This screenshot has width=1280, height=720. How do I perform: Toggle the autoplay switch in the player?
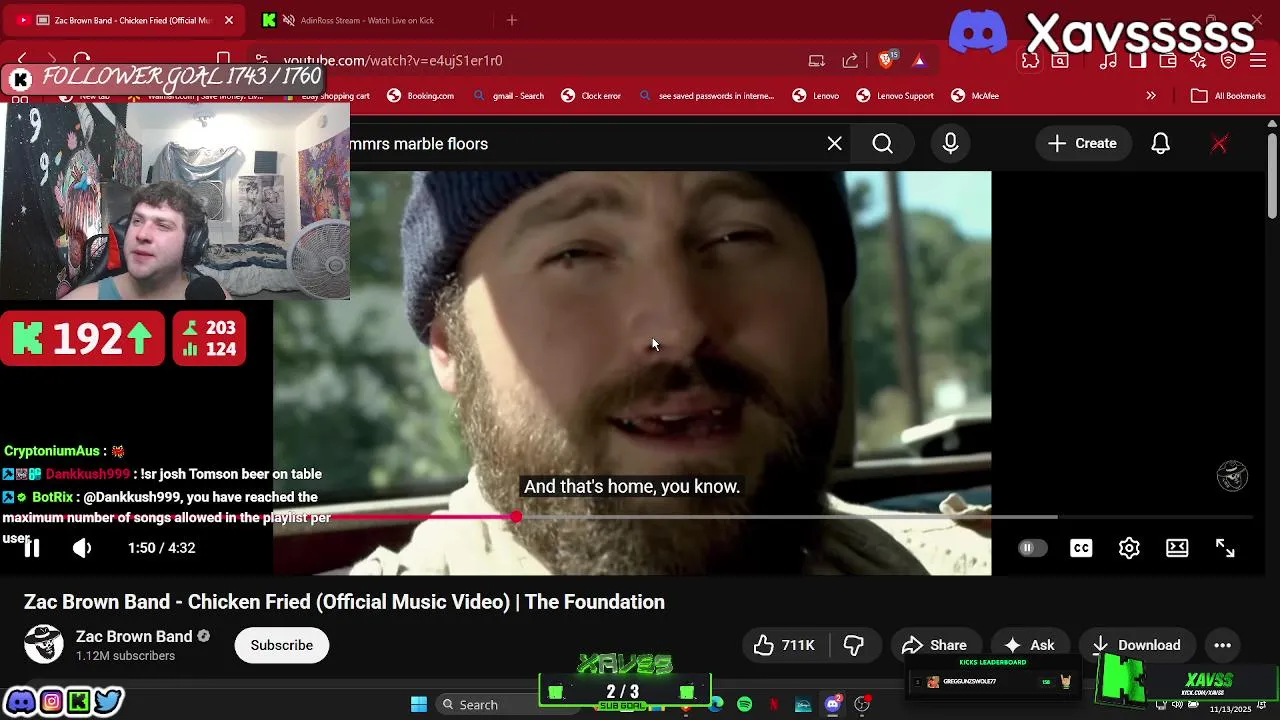[x=1032, y=548]
